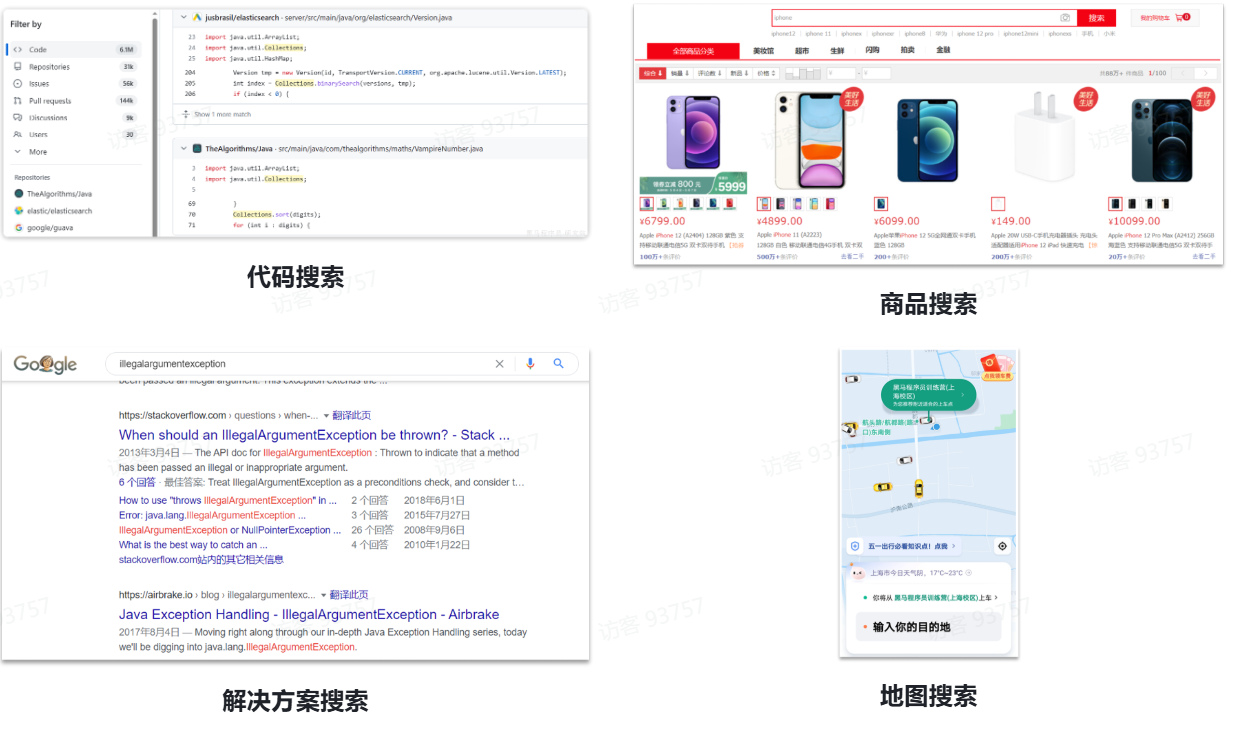
Task: Select the Code filter icon in GitHub sidebar
Action: [x=18, y=49]
